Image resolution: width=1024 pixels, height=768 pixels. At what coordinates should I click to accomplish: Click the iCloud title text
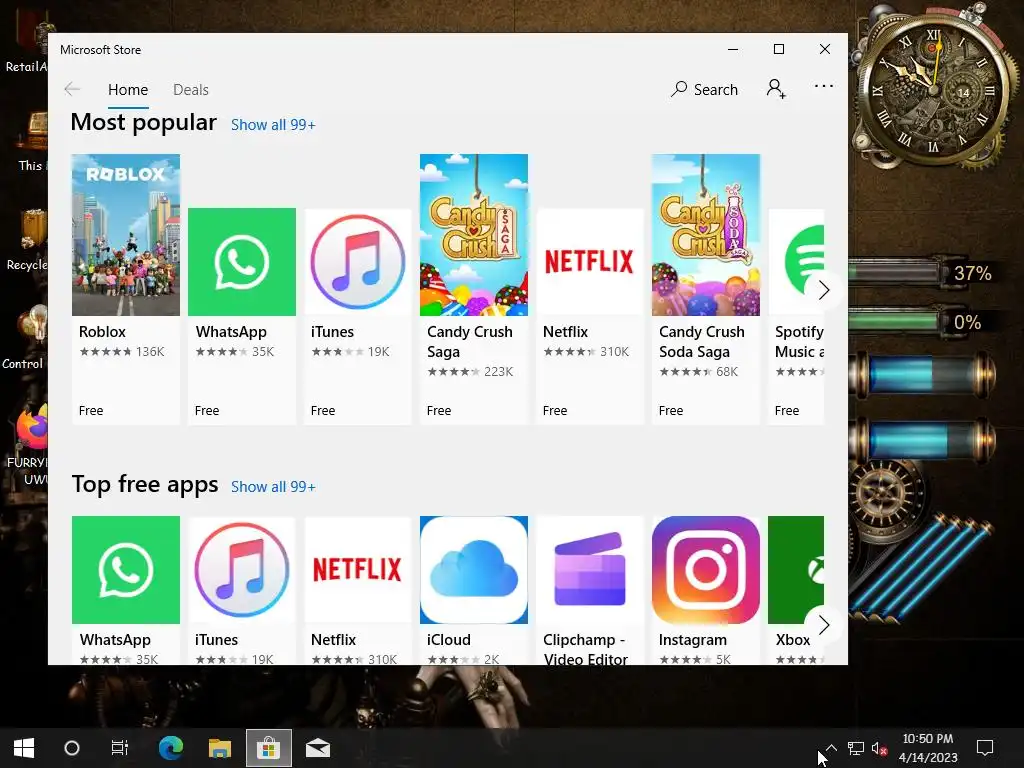tap(449, 640)
